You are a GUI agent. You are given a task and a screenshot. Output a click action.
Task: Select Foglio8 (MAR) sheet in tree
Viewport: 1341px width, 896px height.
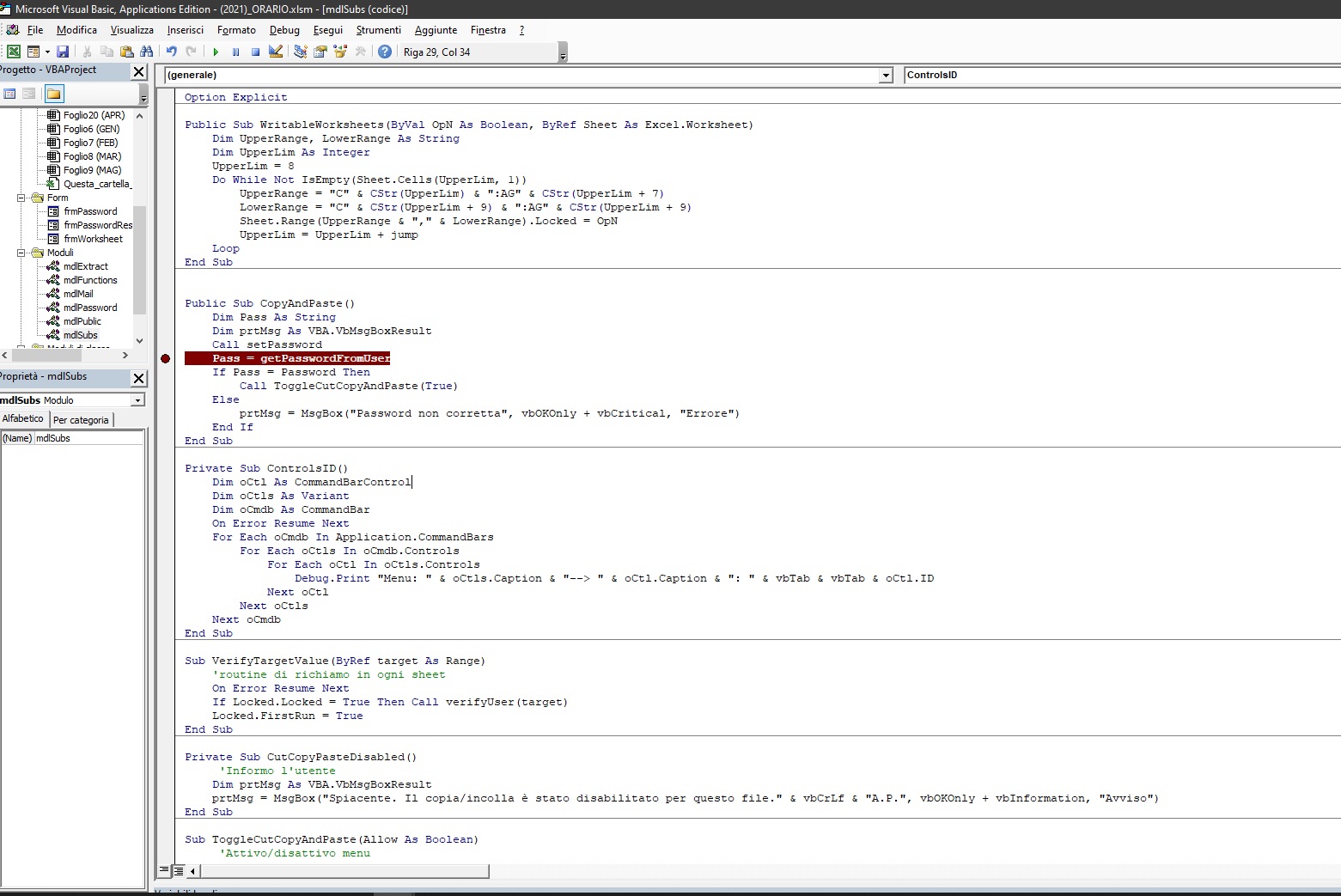[92, 156]
